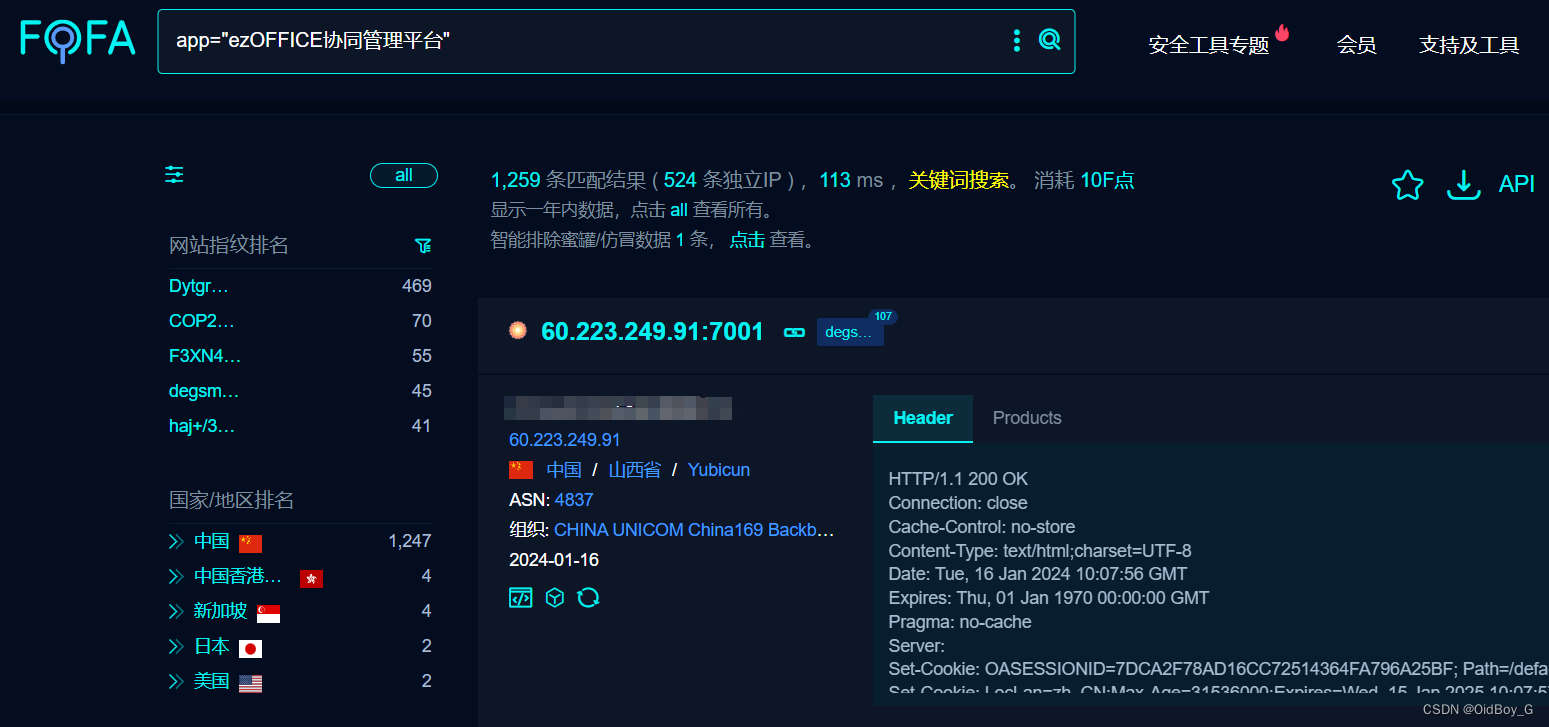
Task: Click the 107 badge on the tag
Action: pos(883,317)
